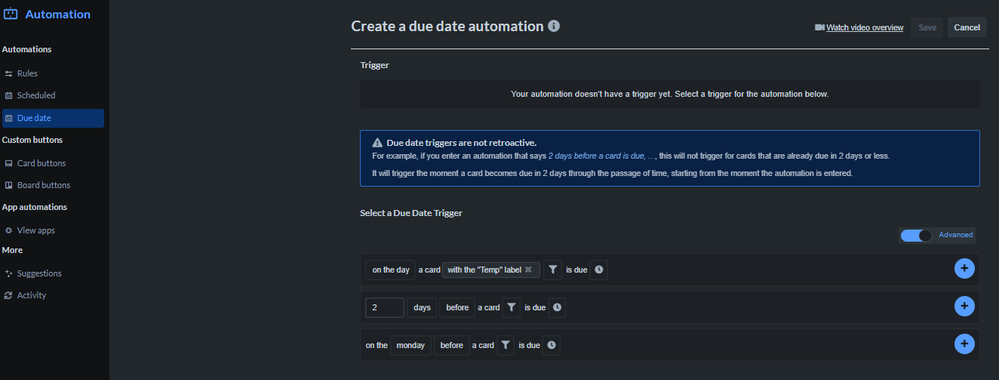Click the 'Due date triggers are not retroactive.' text
999x380 pixels.
coord(461,143)
